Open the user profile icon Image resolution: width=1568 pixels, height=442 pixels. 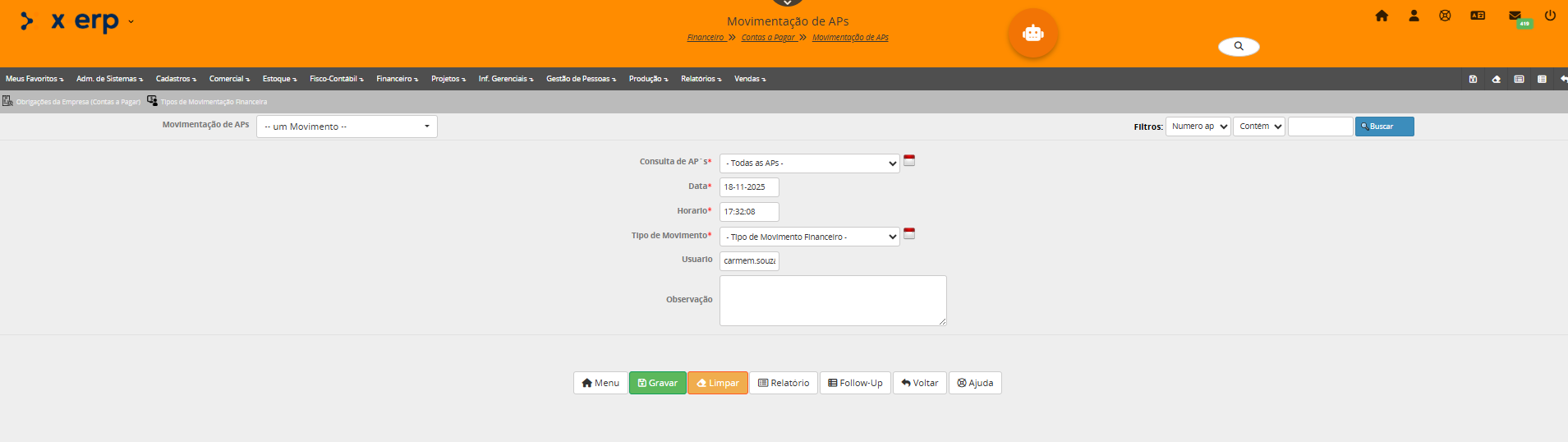(x=1414, y=16)
